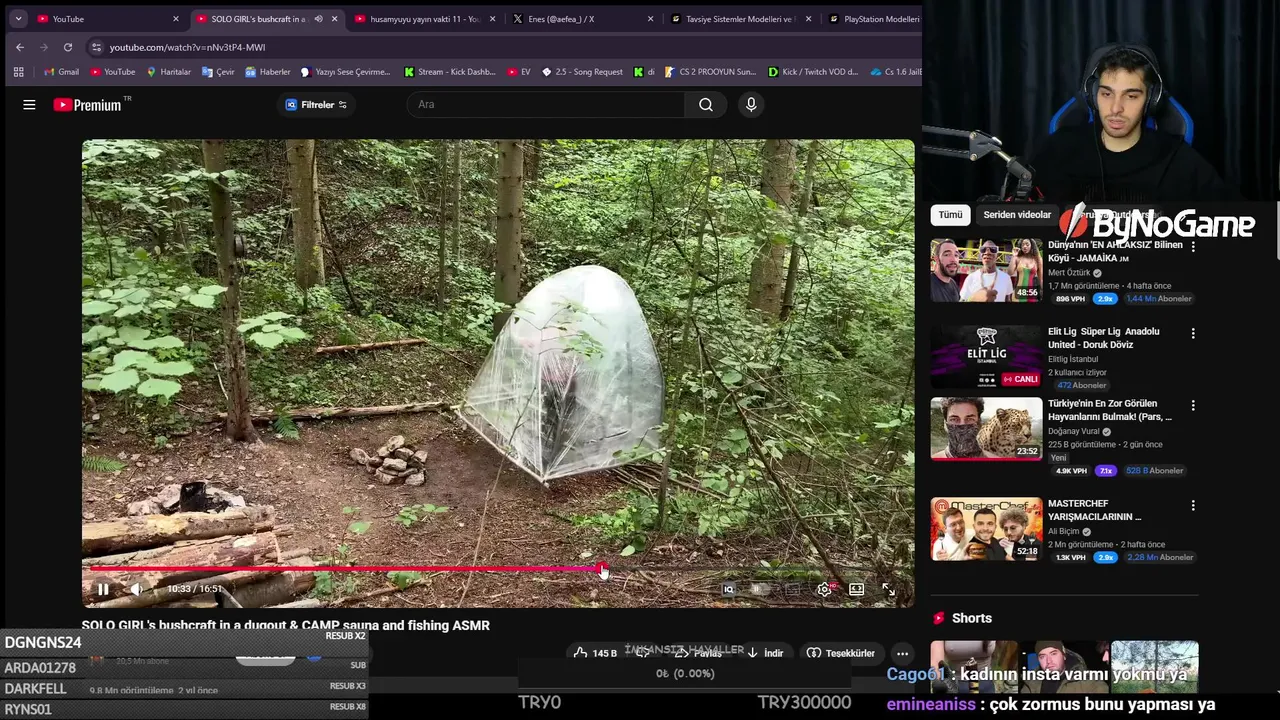Open the Elit Lig live stream thumbnail
This screenshot has width=1280, height=720.
(986, 357)
